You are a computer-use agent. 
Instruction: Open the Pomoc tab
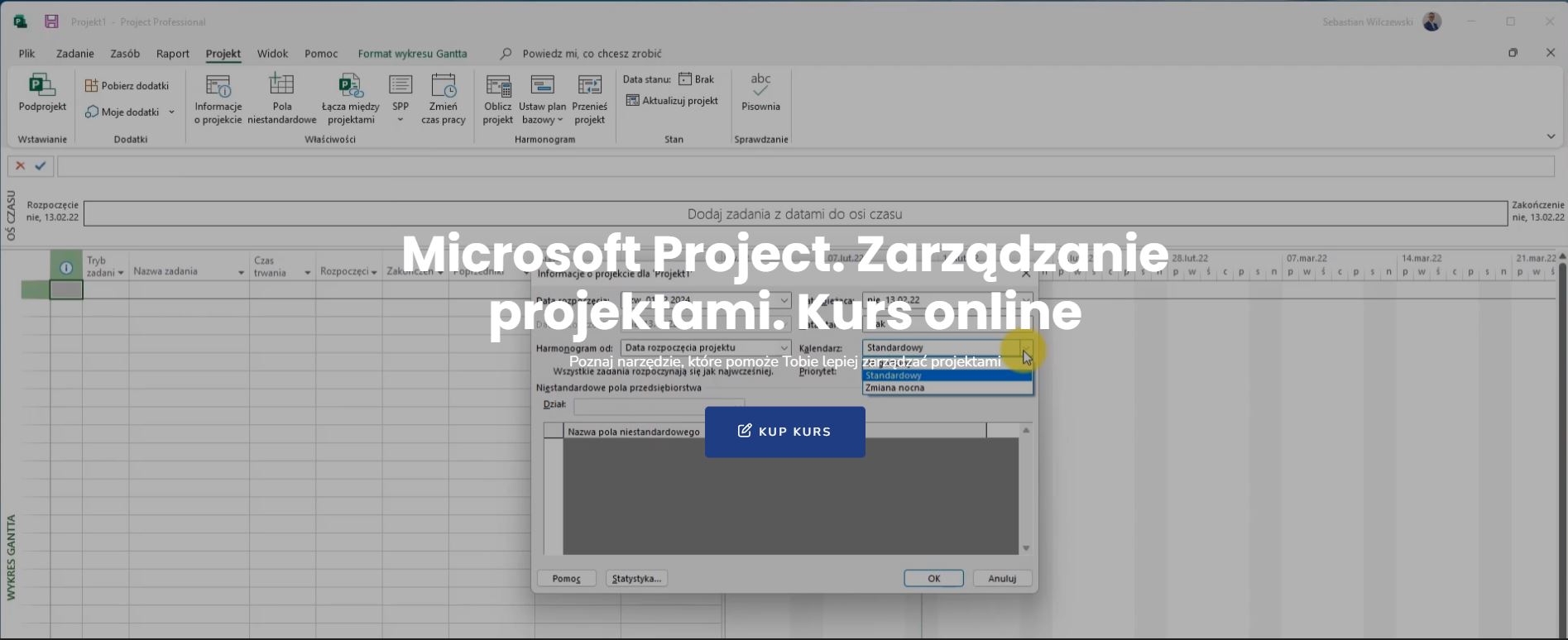point(321,54)
